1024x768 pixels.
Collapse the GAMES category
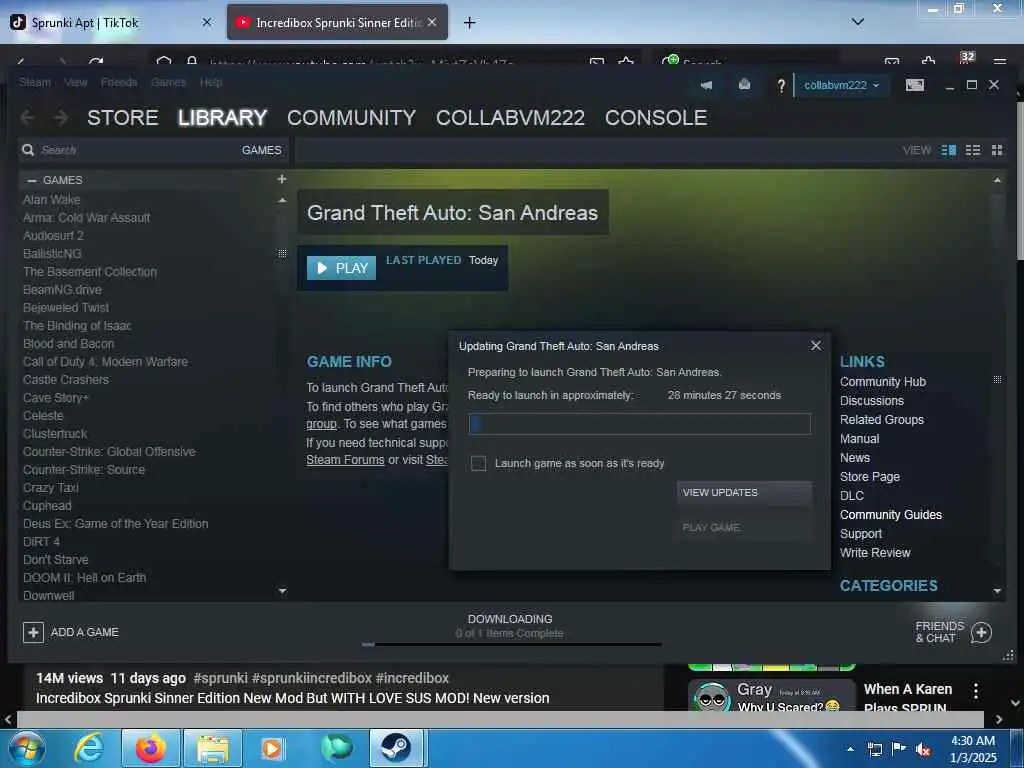(31, 180)
